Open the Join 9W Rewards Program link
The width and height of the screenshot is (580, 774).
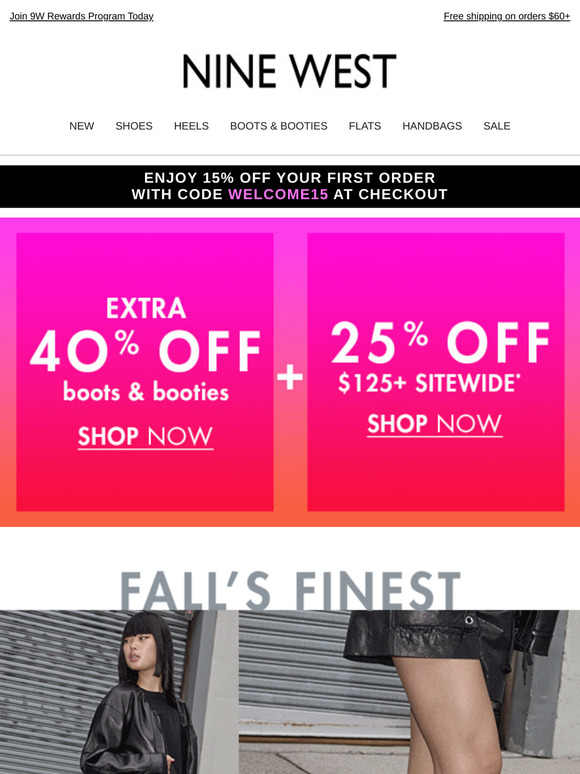tap(81, 16)
